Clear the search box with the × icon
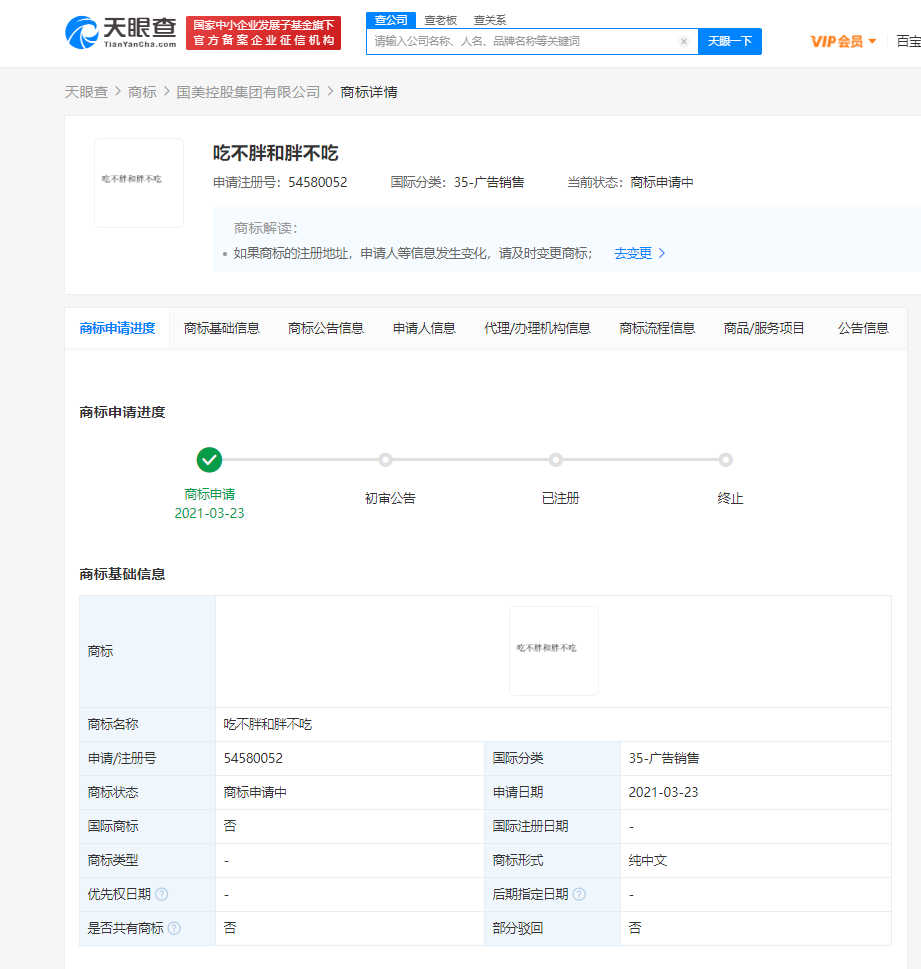 (684, 41)
